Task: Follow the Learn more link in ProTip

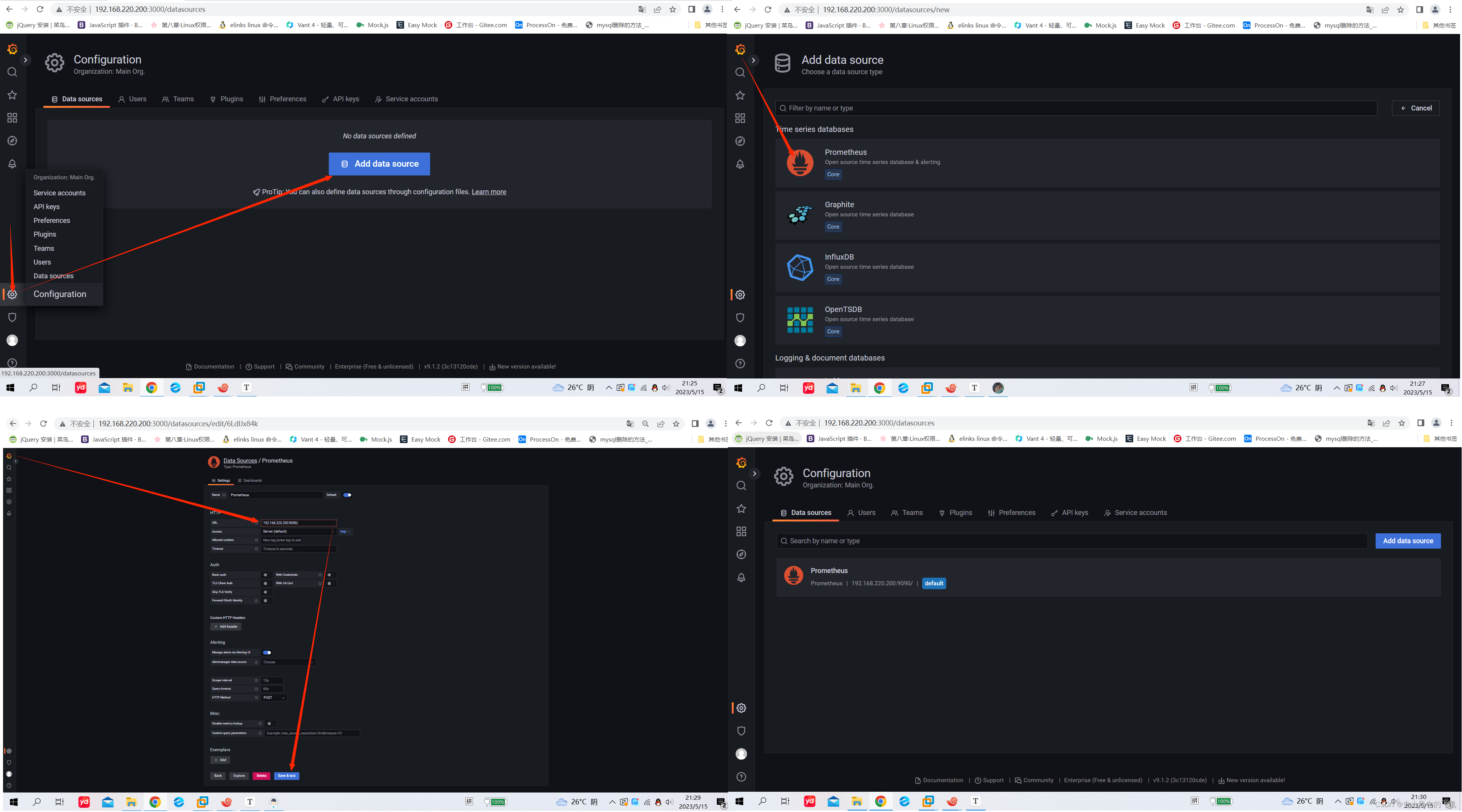Action: (488, 192)
